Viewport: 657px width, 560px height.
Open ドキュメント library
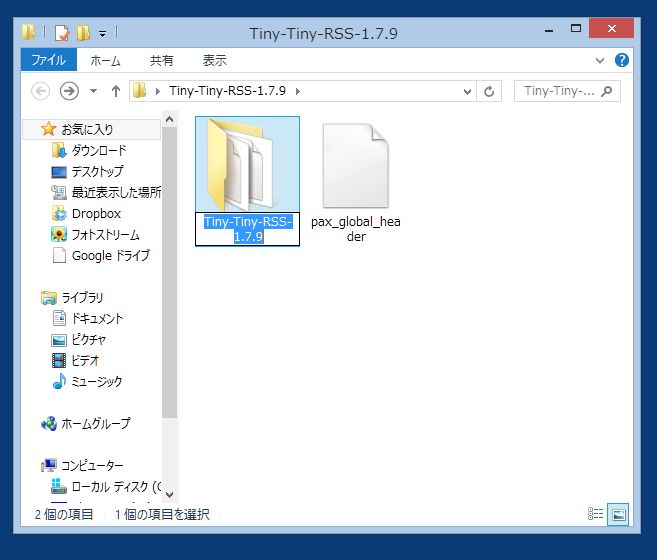click(97, 319)
